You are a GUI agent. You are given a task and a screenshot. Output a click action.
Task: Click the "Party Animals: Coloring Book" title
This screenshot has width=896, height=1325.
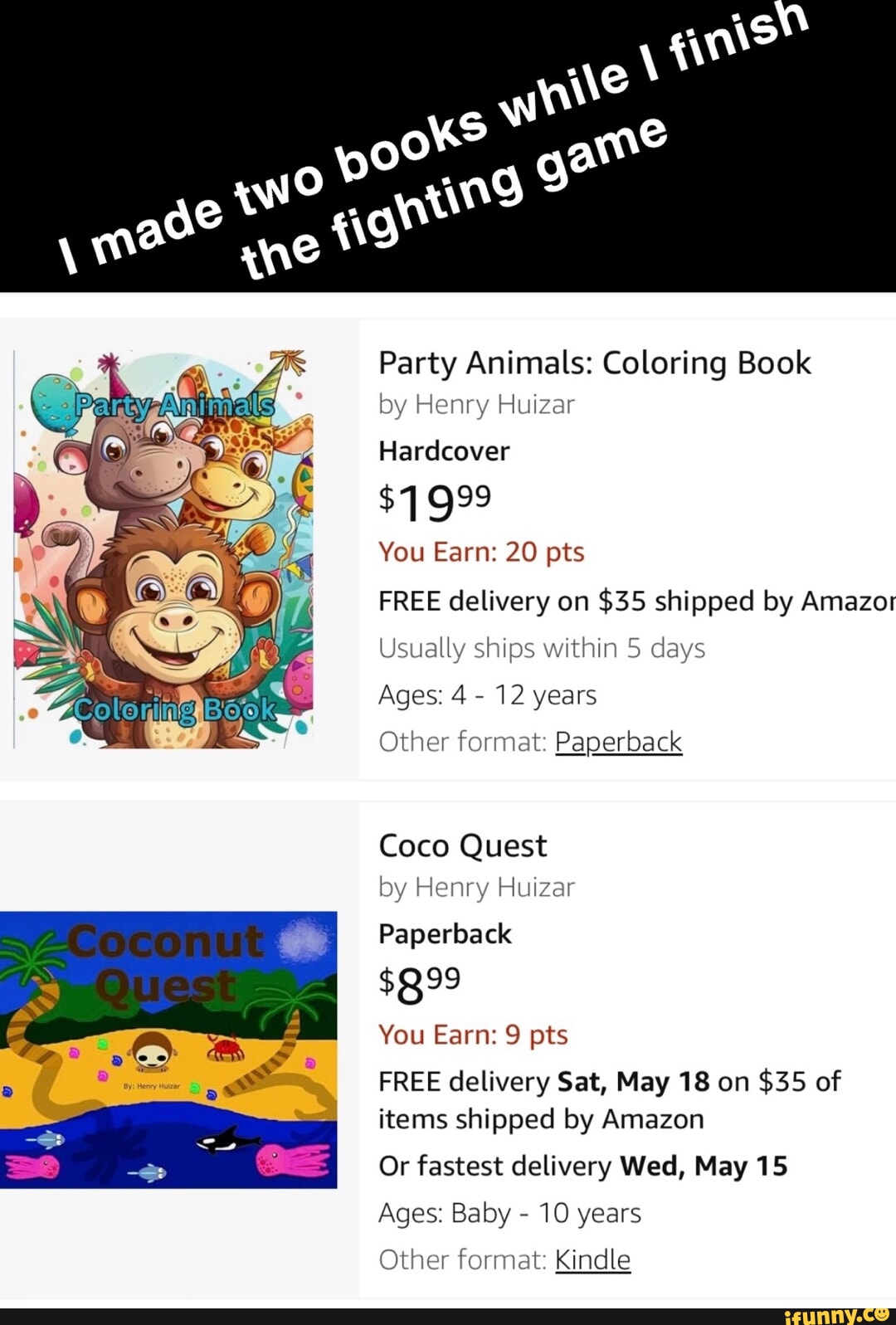point(594,363)
